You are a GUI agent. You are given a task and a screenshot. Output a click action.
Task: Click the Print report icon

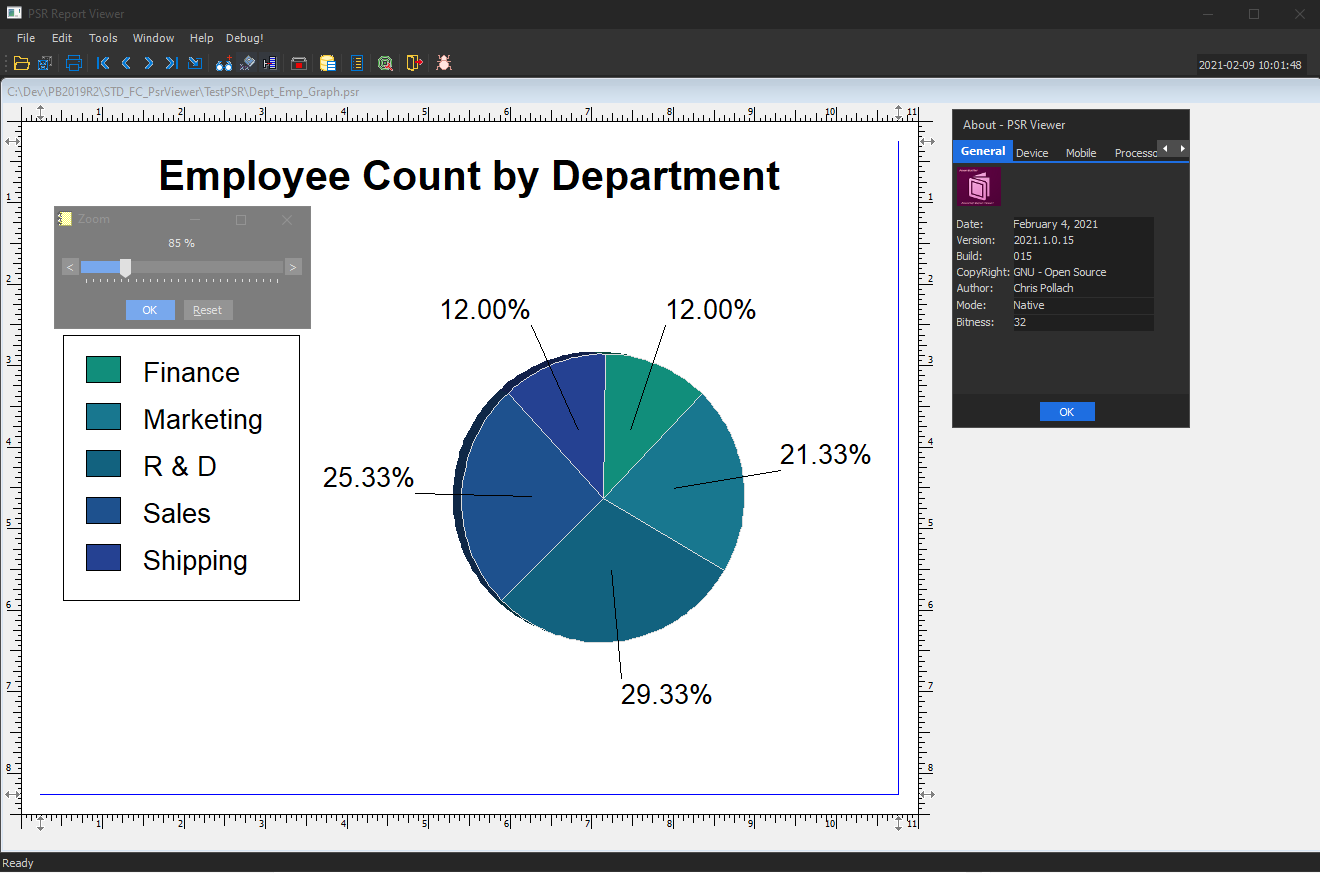point(73,63)
